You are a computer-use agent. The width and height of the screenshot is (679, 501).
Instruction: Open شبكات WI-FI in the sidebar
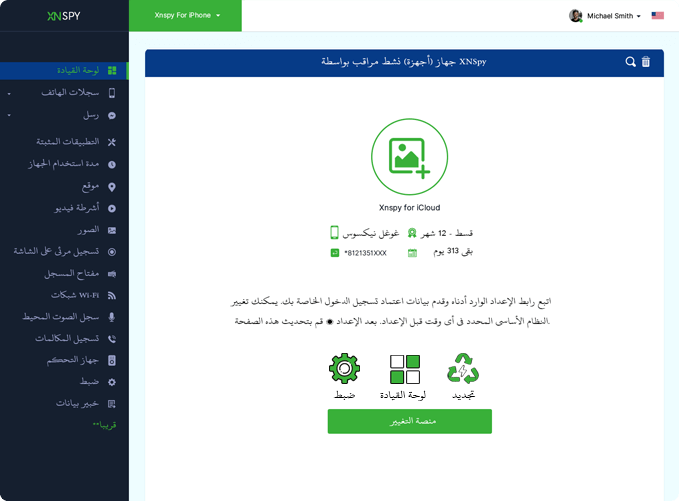tap(75, 295)
